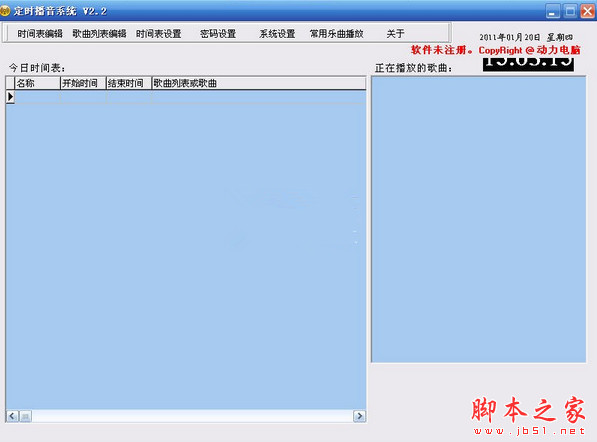Click the digital clock display

tap(528, 64)
